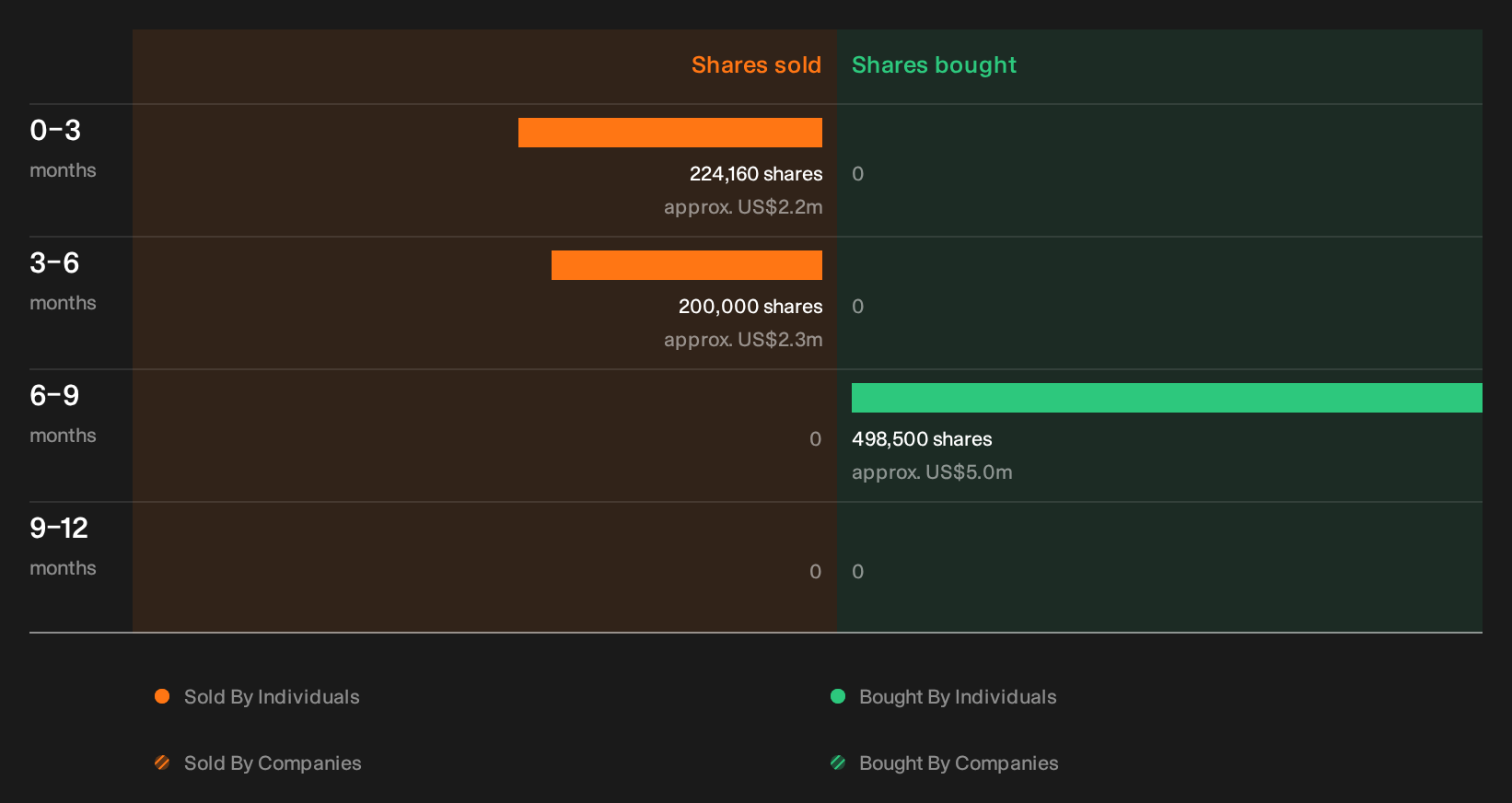Click the approx. US$2.2m amount
This screenshot has height=803, width=1512.
click(743, 207)
